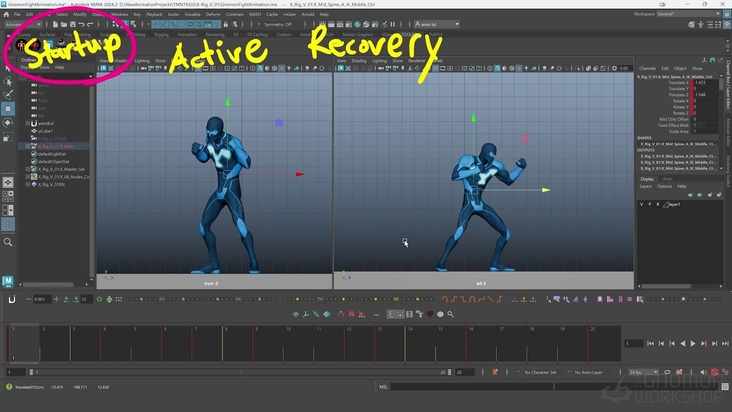Click the first orange character shelf icon
Image resolution: width=732 pixels, height=412 pixels.
tap(21, 45)
